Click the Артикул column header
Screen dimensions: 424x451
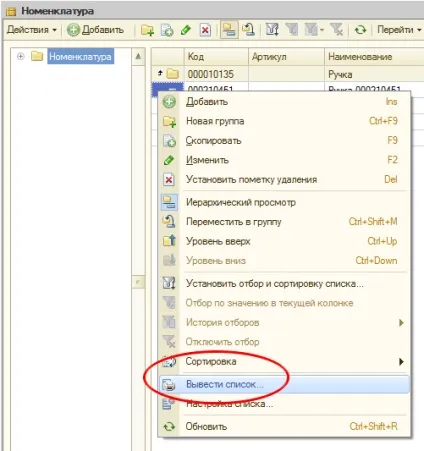pyautogui.click(x=286, y=56)
